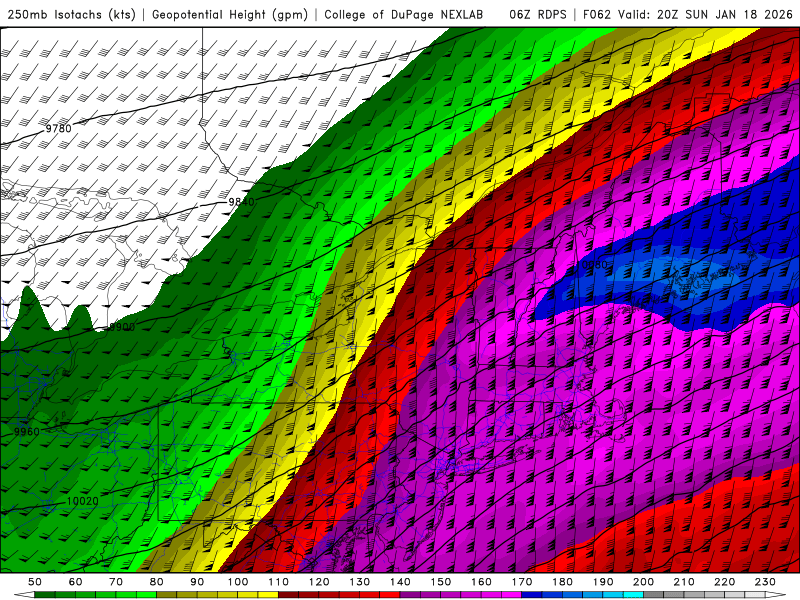Click the 130 label on the color scale
The width and height of the screenshot is (800, 600).
pos(360,582)
